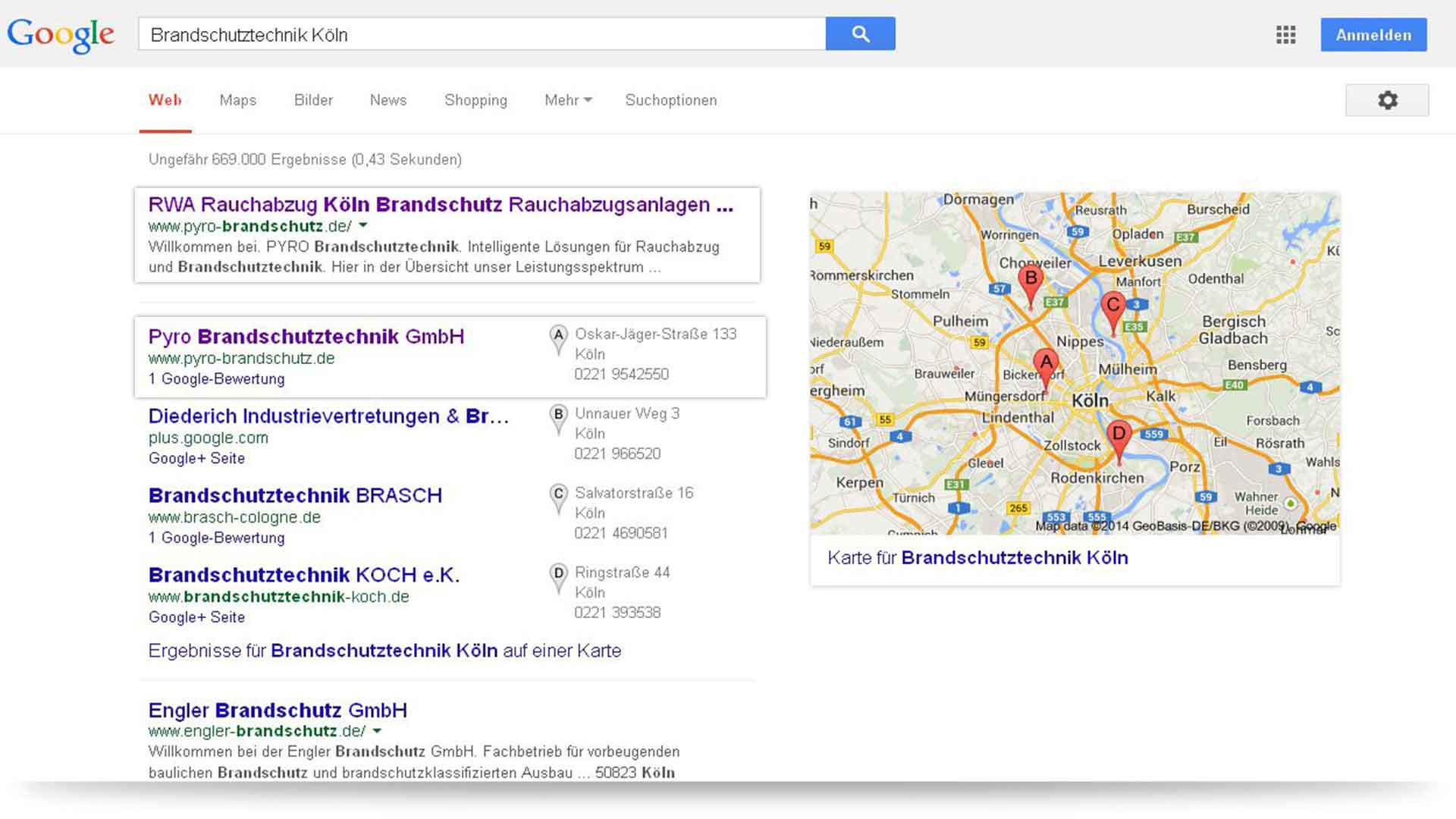Click address Oskar-Jäger-Straße 133
The image size is (1456, 819).
click(x=655, y=334)
